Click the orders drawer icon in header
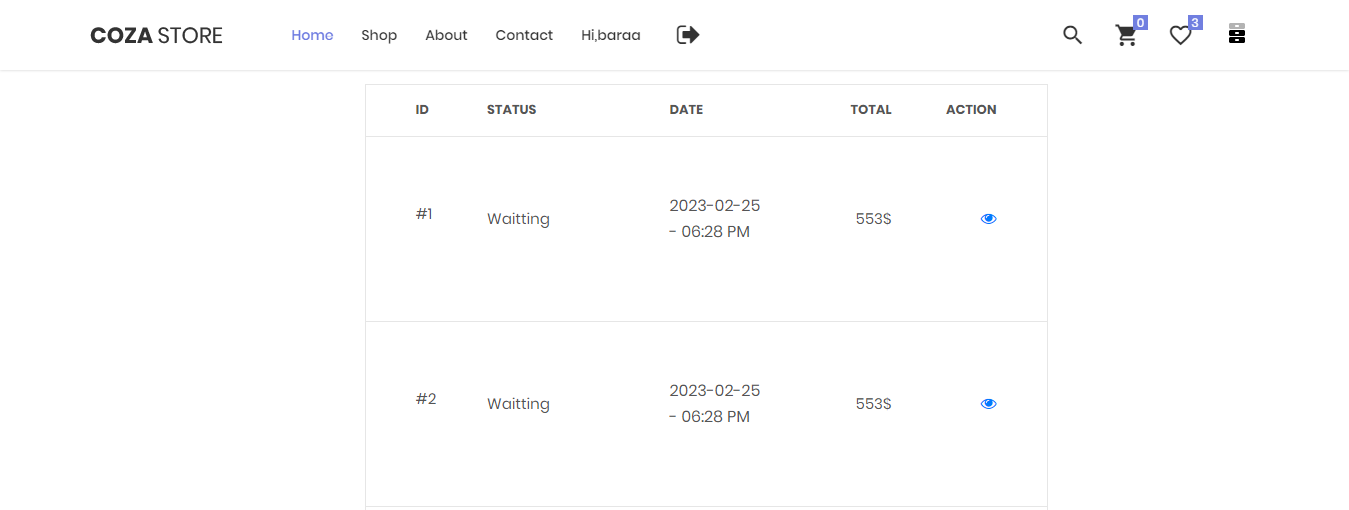The image size is (1349, 510). tap(1237, 35)
